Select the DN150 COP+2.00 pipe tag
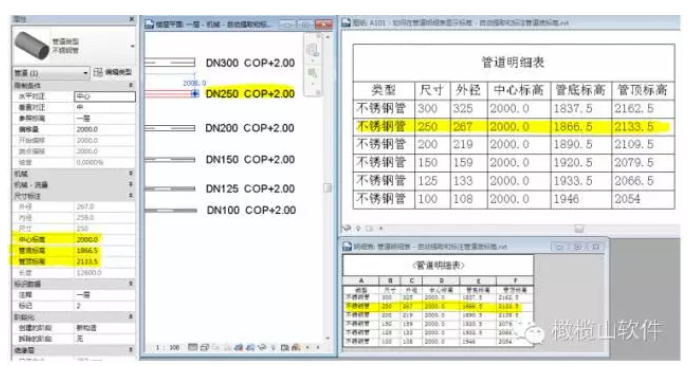This screenshot has width=689, height=366. 250,159
